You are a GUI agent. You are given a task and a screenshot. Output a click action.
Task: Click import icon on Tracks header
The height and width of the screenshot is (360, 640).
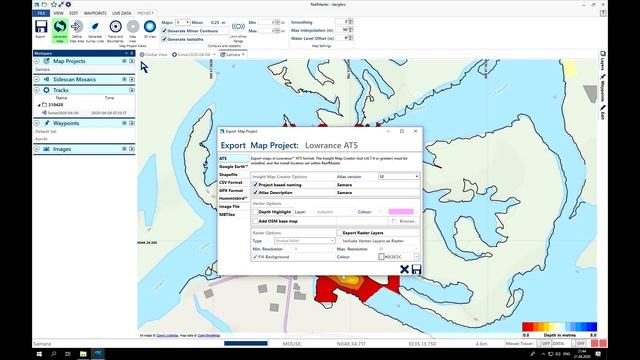pyautogui.click(x=132, y=90)
